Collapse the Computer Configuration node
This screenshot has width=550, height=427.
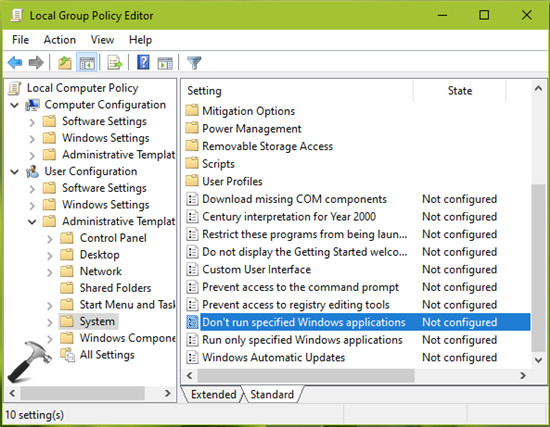[x=15, y=105]
